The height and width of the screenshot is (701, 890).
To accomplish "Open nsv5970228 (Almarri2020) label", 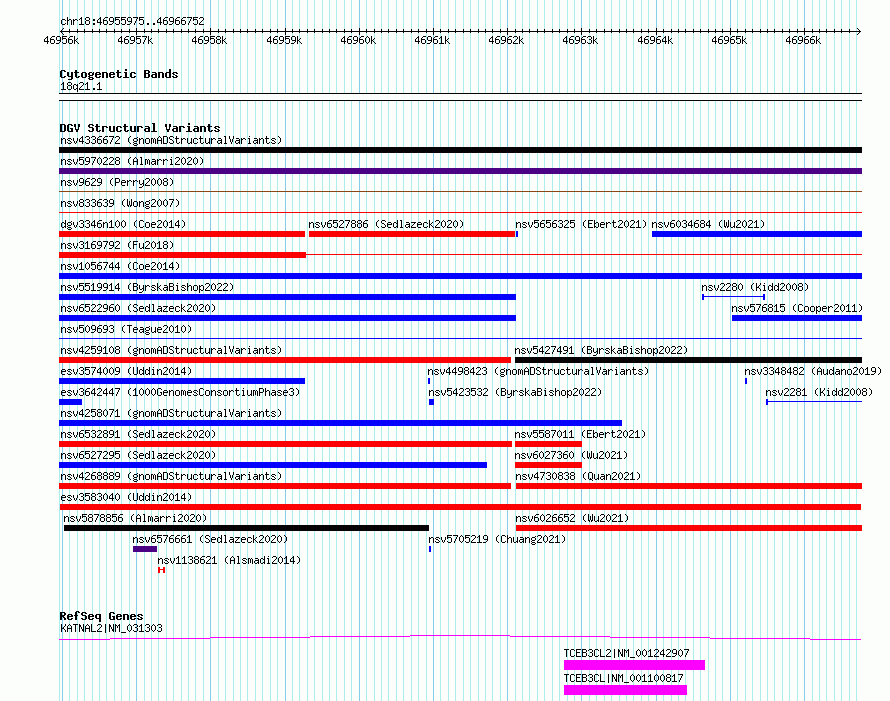I will 132,161.
